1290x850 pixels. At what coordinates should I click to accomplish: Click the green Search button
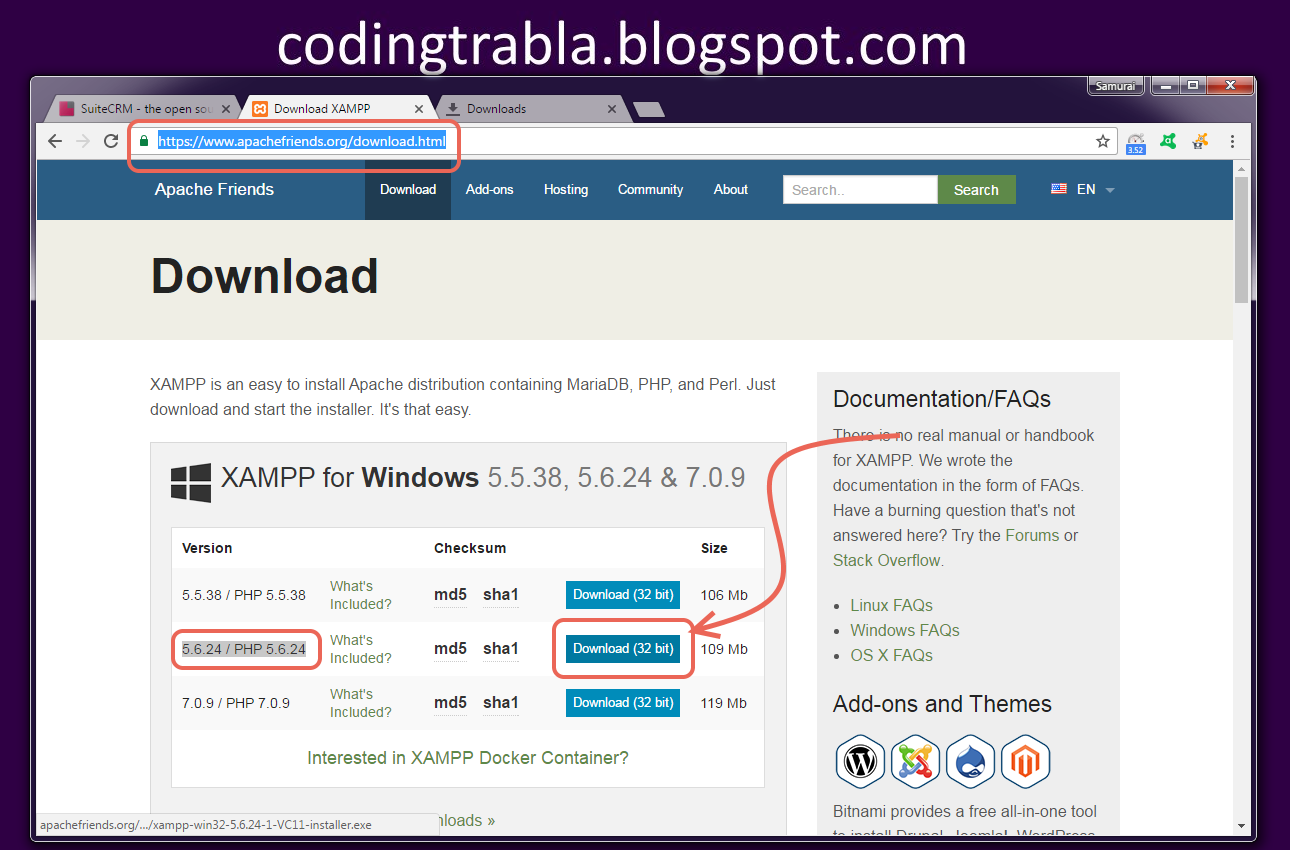977,190
